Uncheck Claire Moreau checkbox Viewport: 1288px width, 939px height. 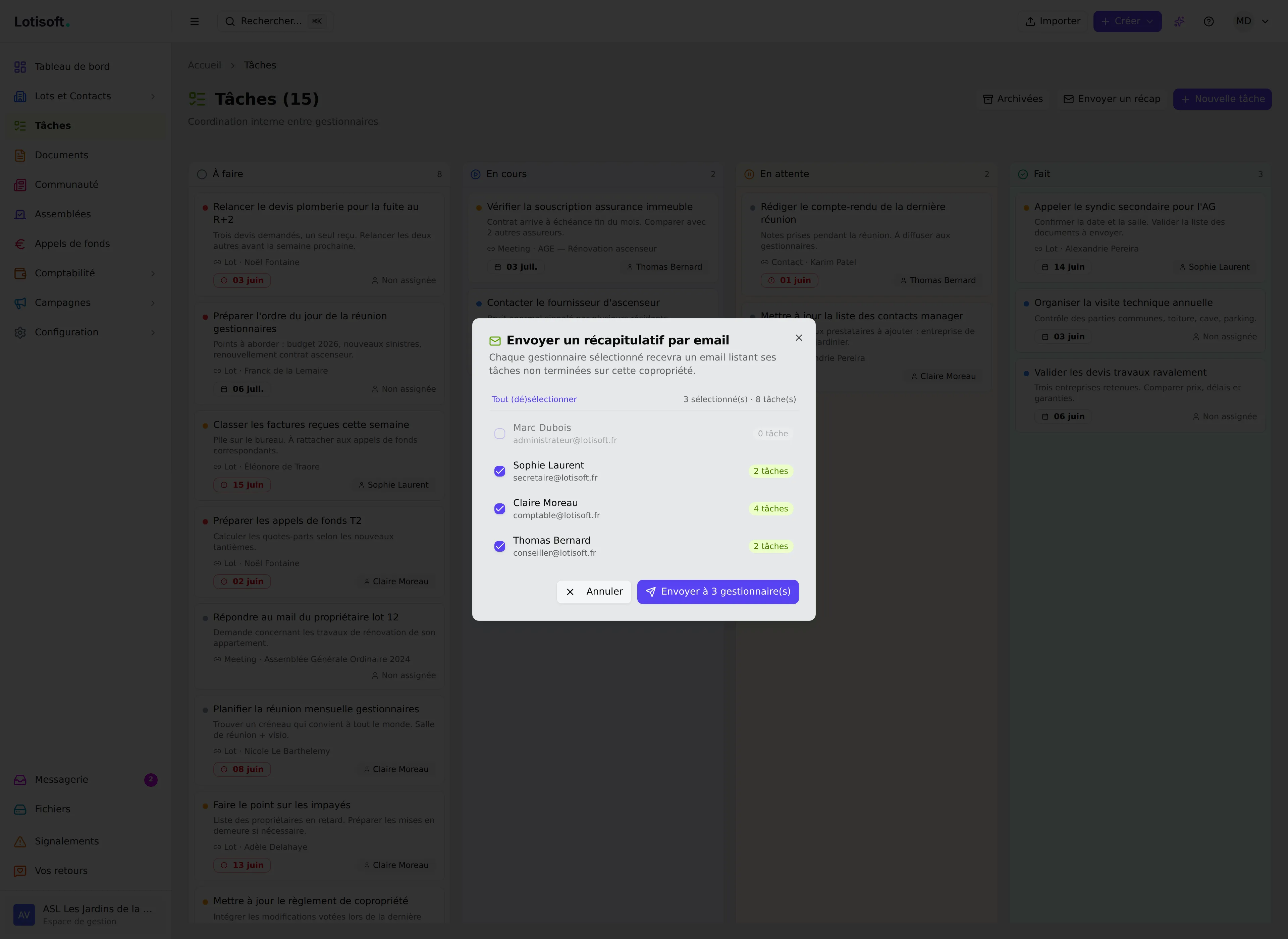(x=500, y=509)
